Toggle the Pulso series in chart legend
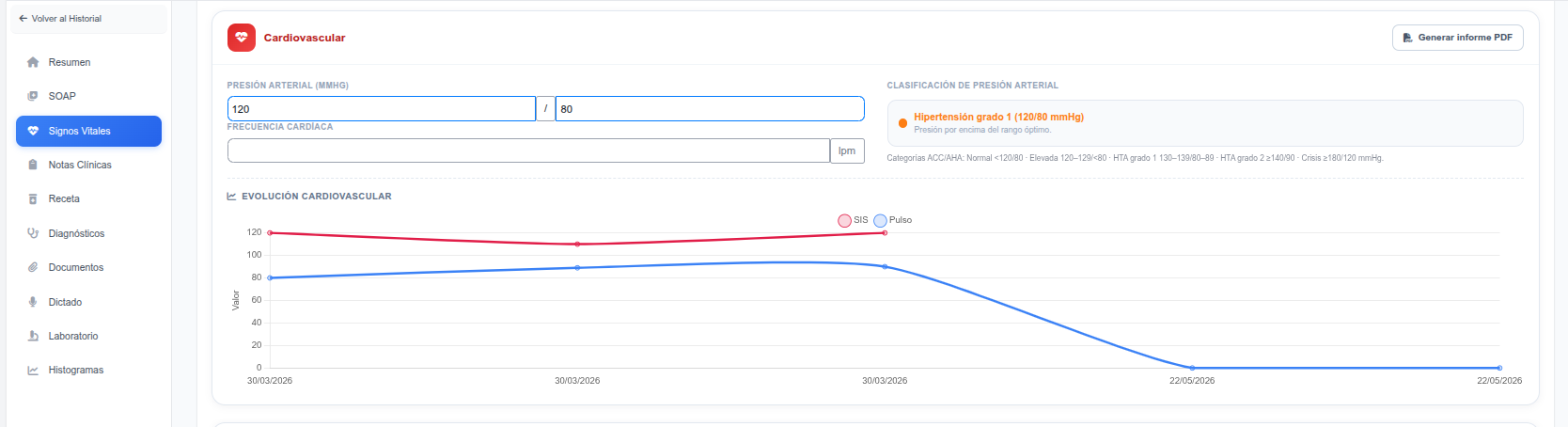 892,220
